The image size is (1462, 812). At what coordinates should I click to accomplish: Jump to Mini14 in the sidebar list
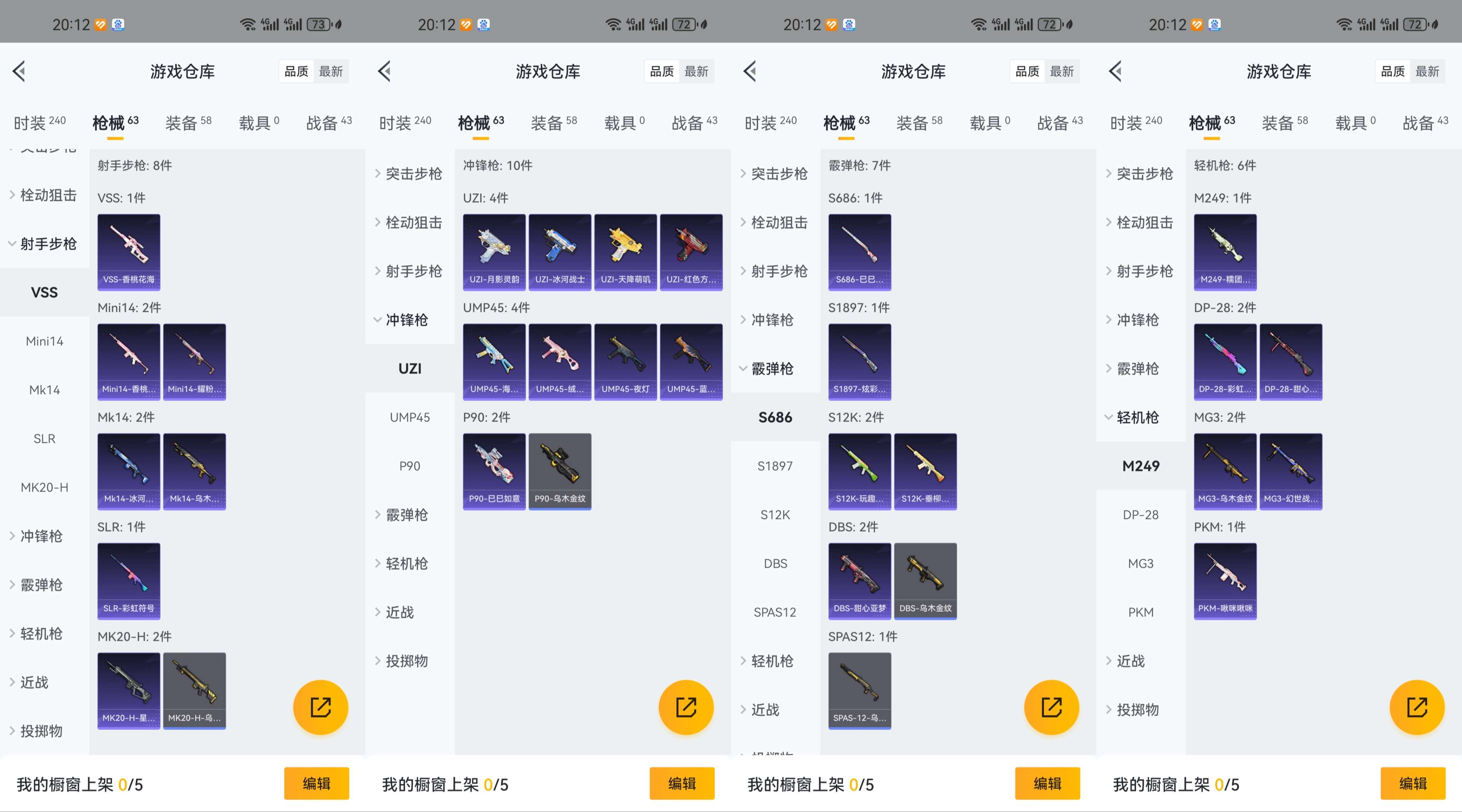pos(44,341)
